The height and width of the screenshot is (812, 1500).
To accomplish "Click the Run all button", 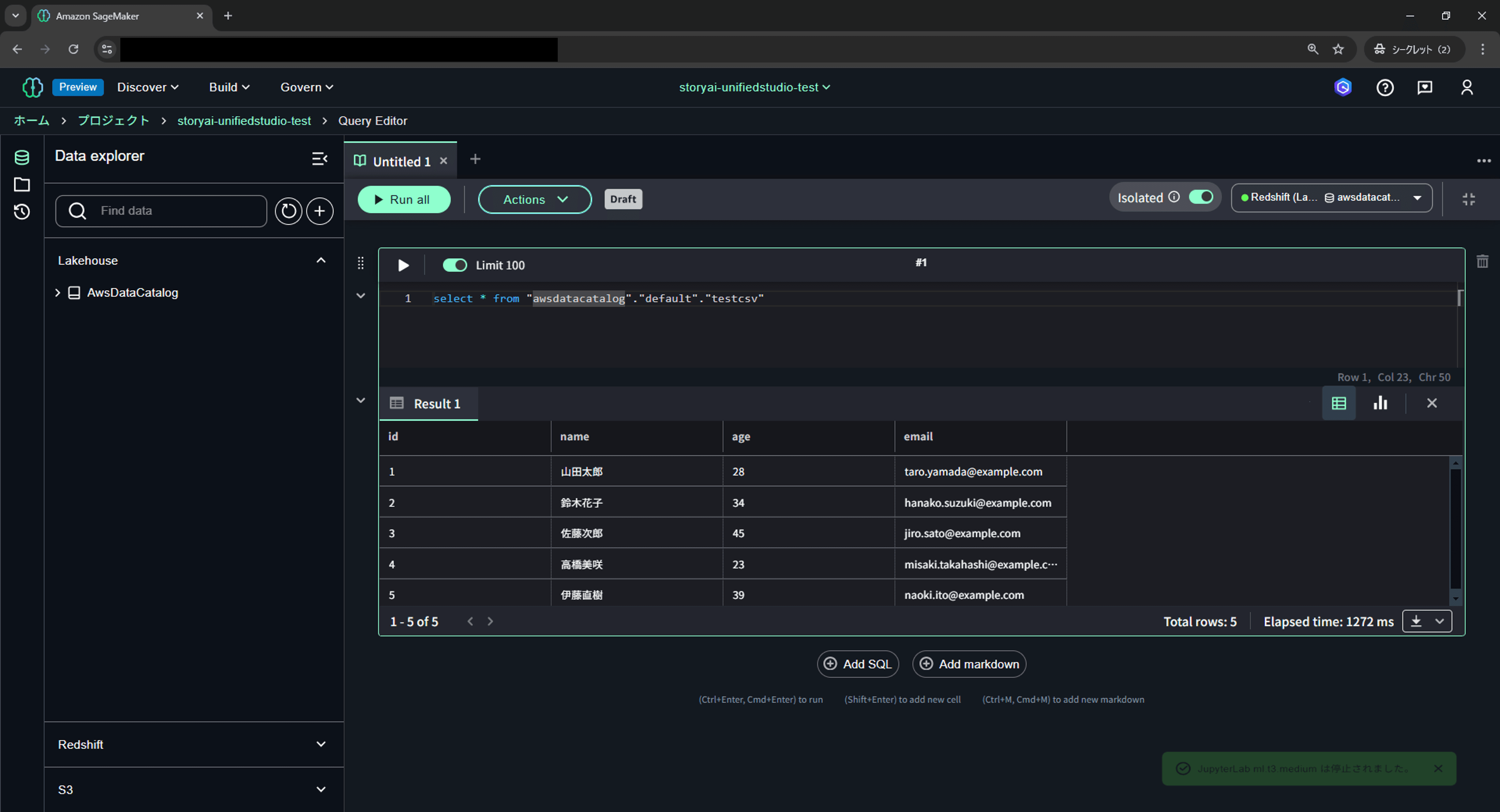I will coord(404,199).
